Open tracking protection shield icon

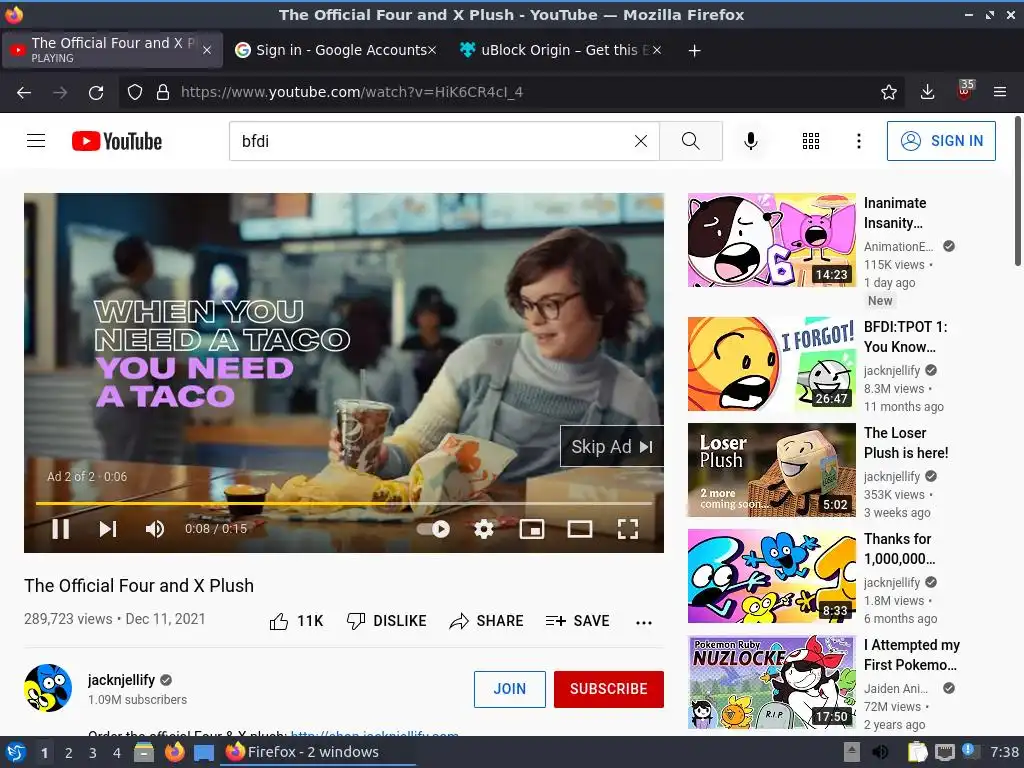(135, 92)
